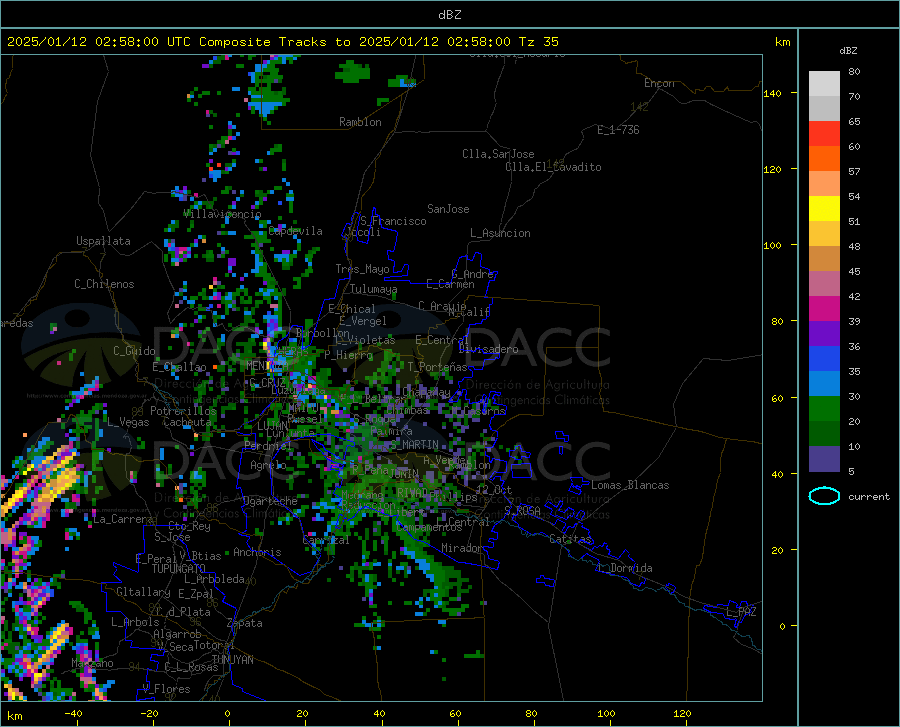Click the 'Manzano' place label
Viewport: 900px width, 727px height.
[92, 663]
